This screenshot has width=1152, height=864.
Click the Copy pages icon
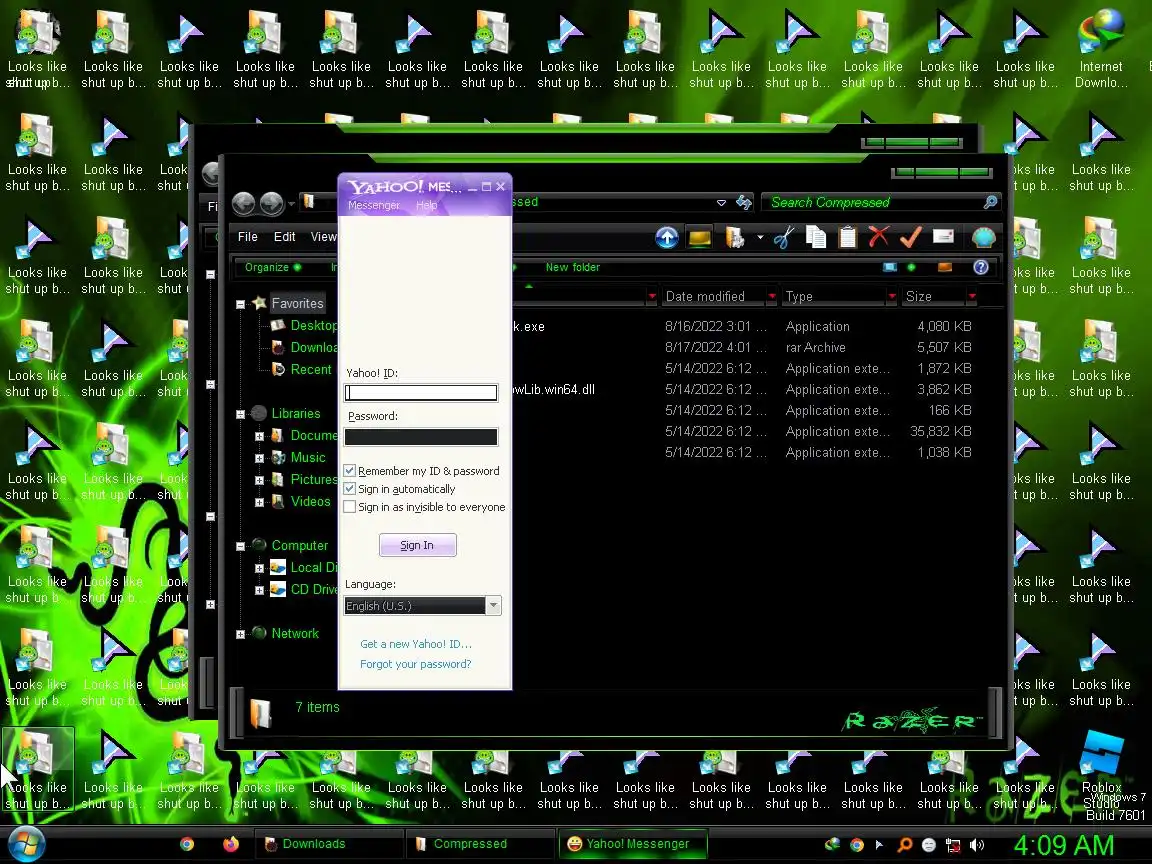tap(816, 237)
